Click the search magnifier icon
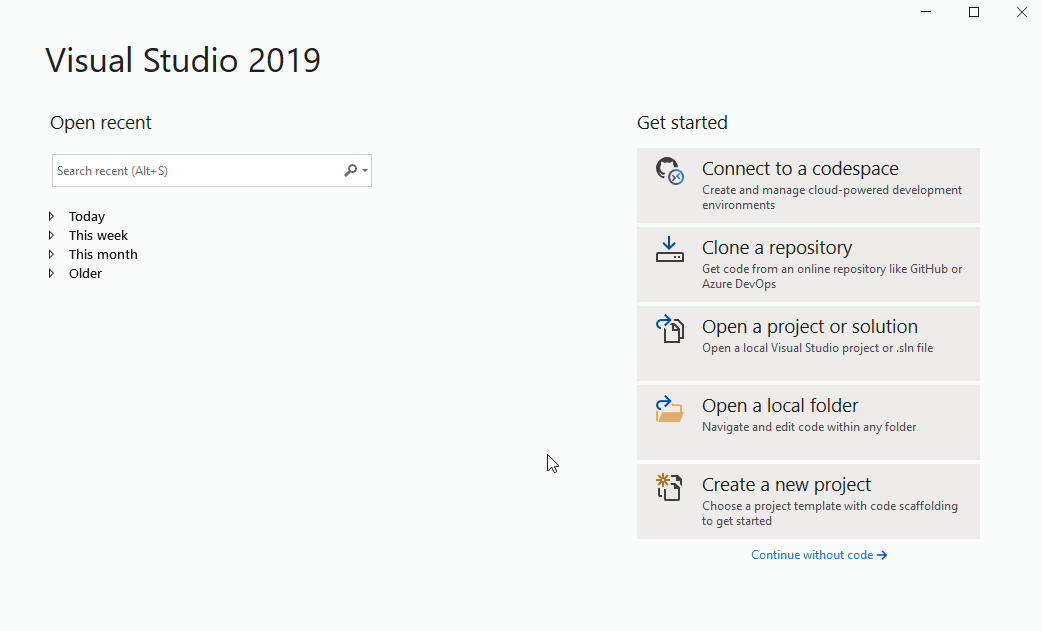Screen dimensions: 1042x631 point(349,170)
